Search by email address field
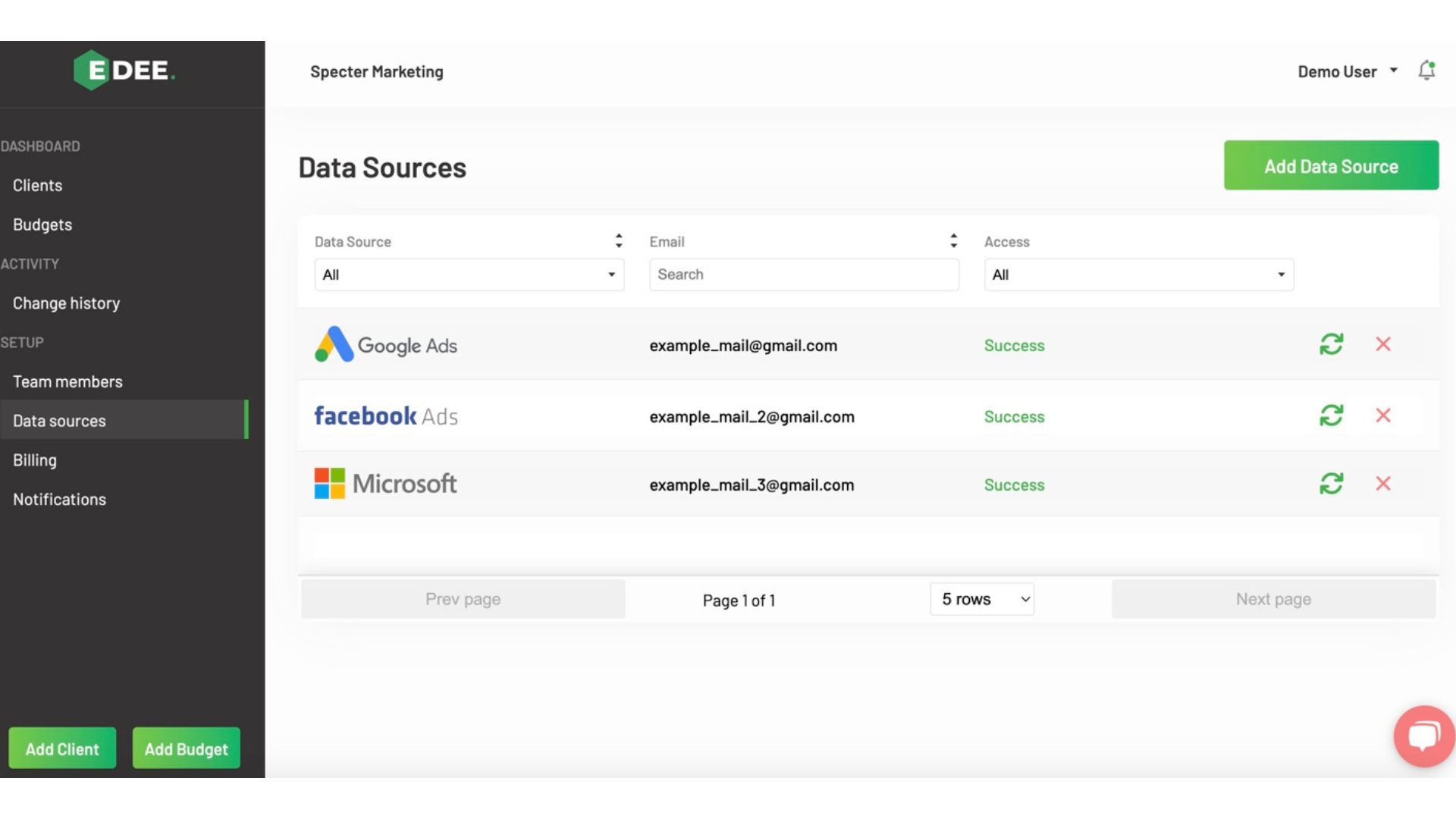The image size is (1456, 819). [804, 274]
